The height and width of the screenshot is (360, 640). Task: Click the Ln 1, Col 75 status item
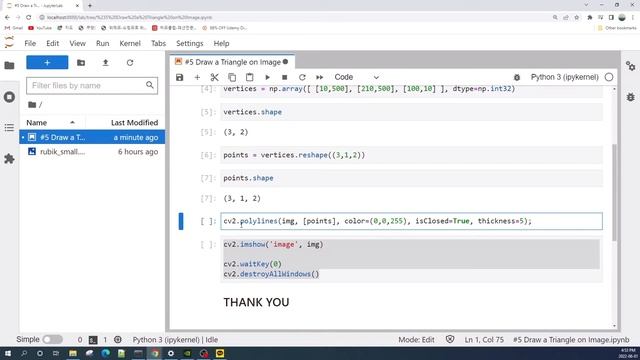pos(484,340)
